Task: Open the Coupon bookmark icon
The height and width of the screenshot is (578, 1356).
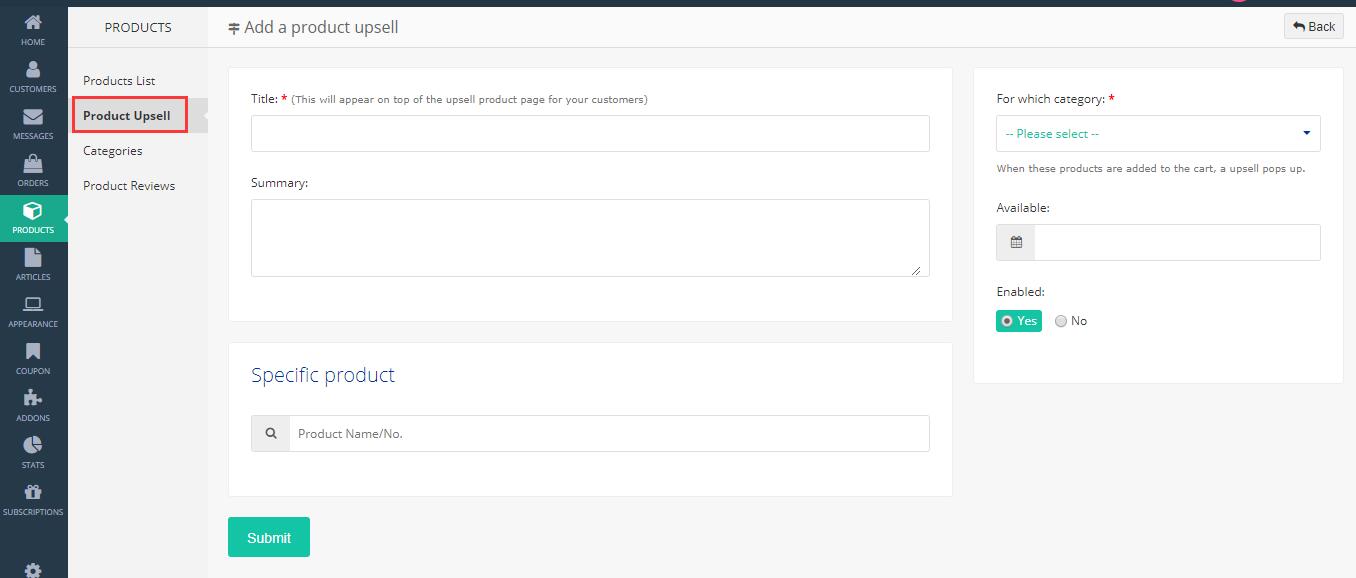Action: pos(33,352)
